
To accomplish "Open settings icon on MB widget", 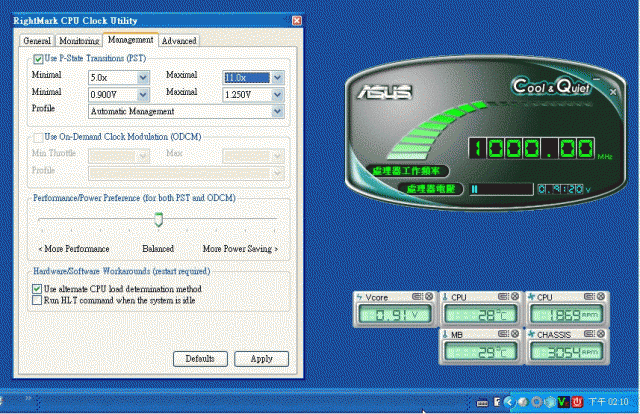I will point(503,334).
